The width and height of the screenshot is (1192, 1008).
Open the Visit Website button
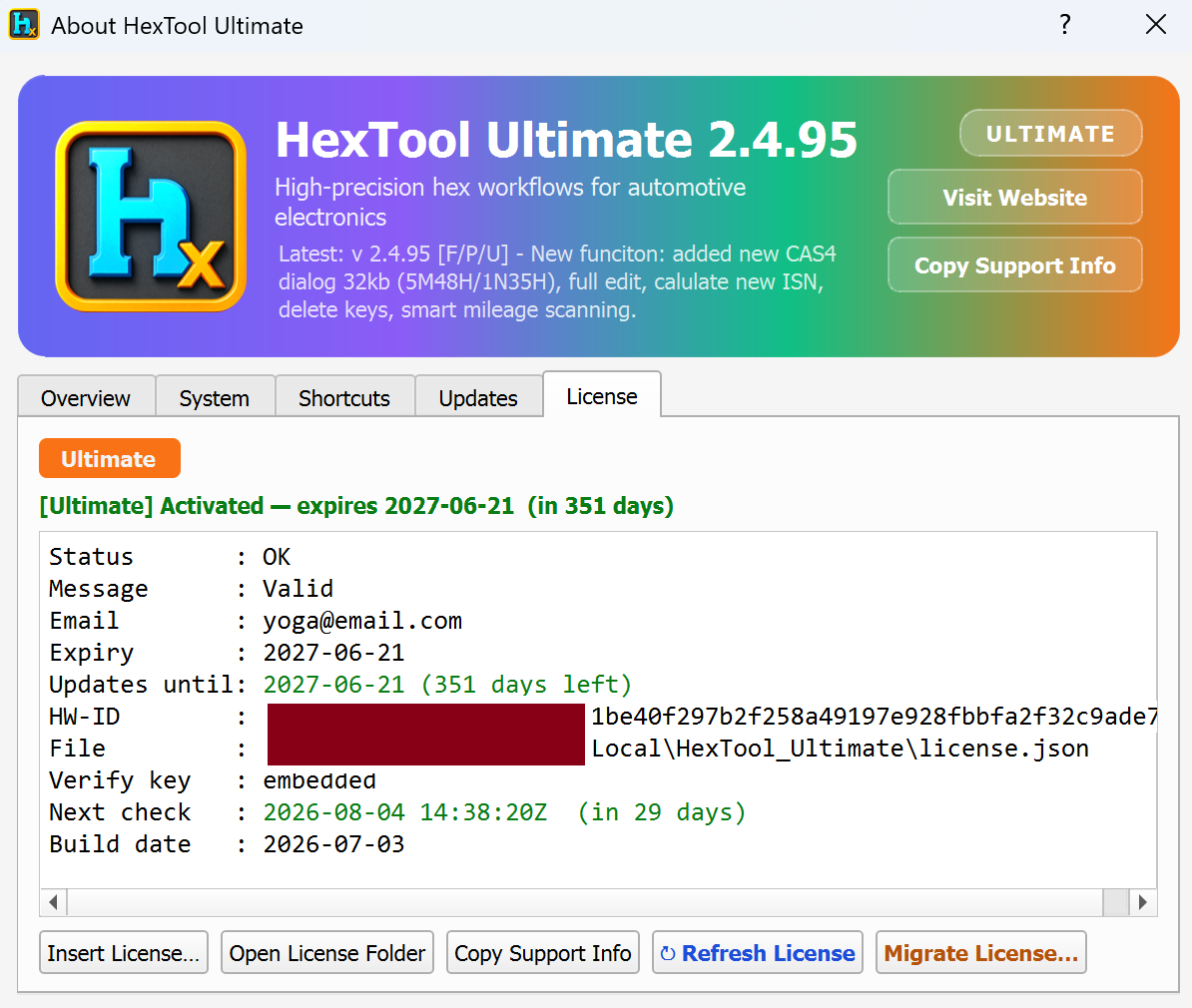click(x=1015, y=198)
